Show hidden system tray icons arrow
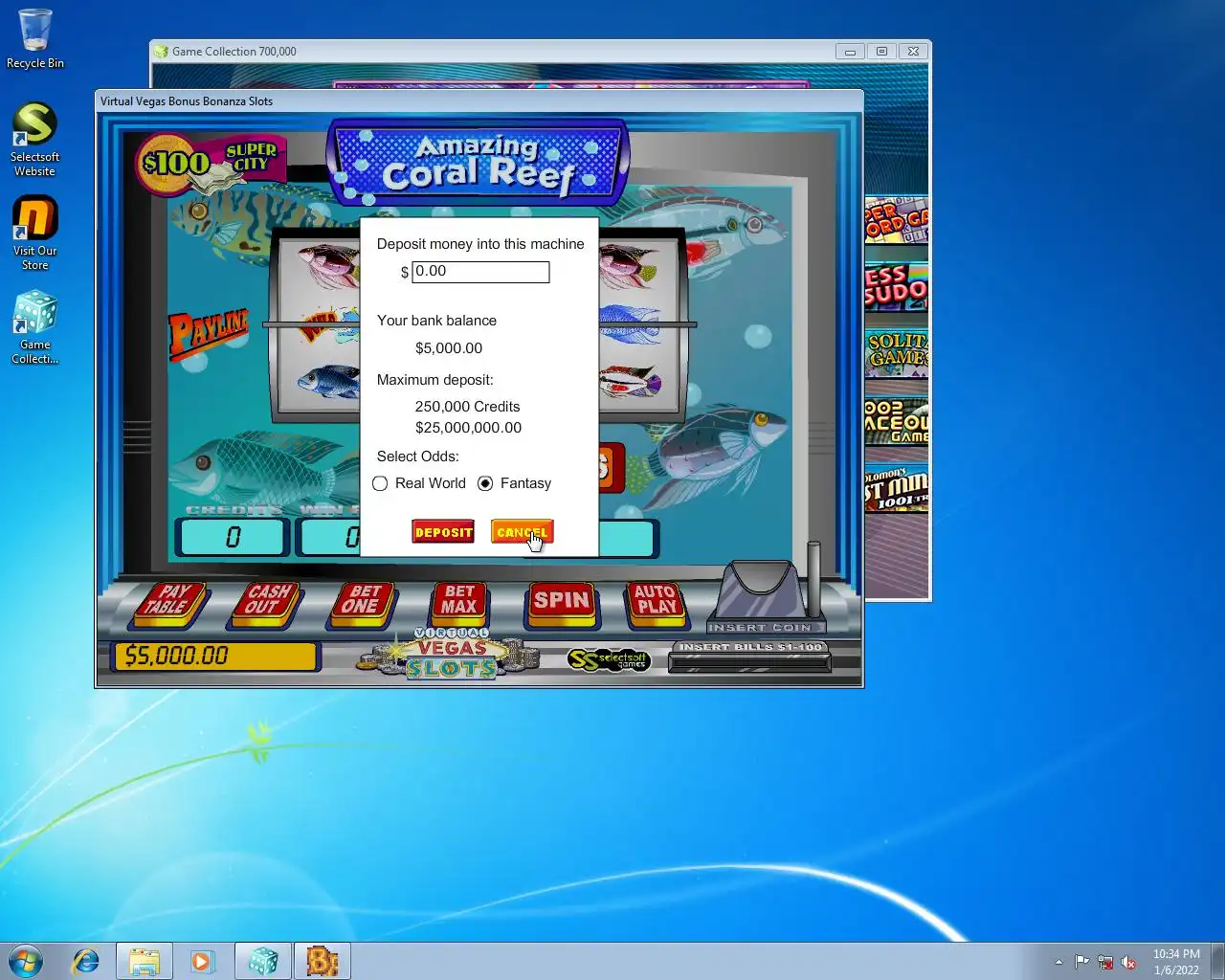1225x980 pixels. [1058, 962]
